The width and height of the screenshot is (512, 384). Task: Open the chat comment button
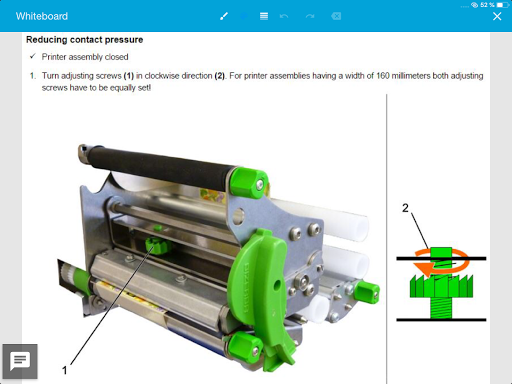click(x=20, y=361)
